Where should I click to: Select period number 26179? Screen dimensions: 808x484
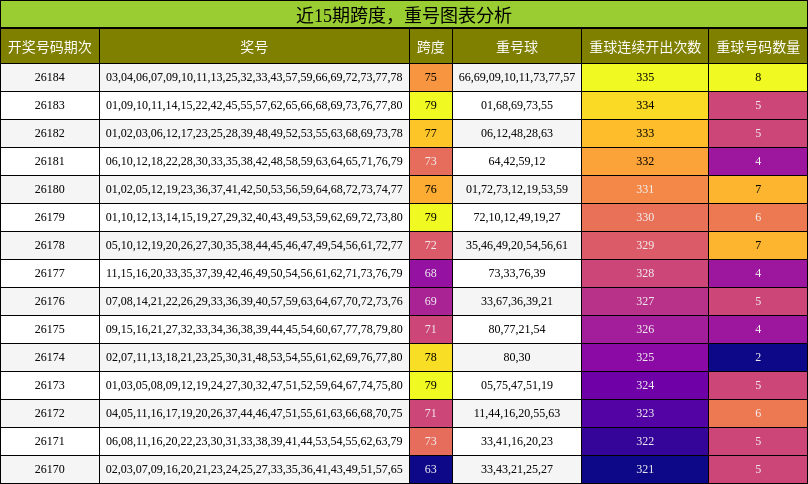(x=50, y=217)
